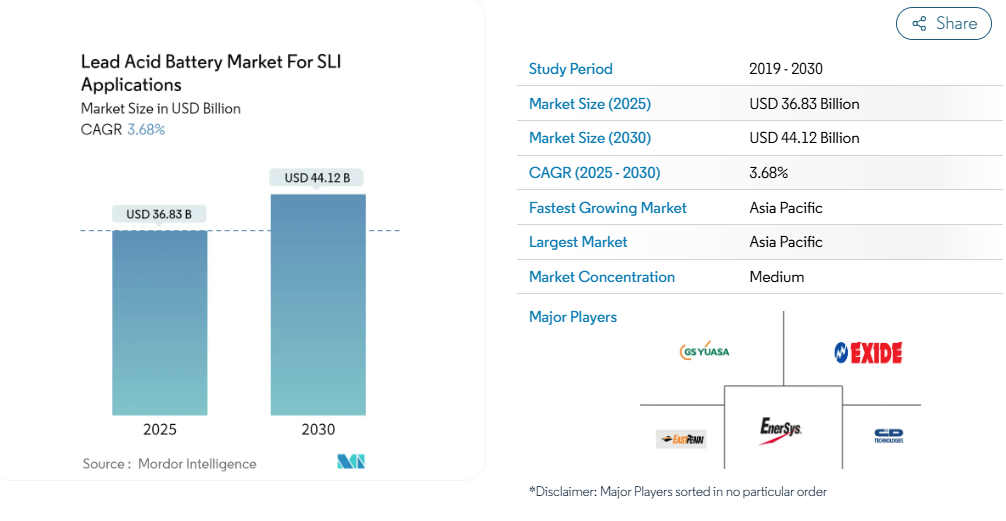Click the Mordor Intelligence logo icon
The height and width of the screenshot is (521, 1006).
click(x=351, y=461)
